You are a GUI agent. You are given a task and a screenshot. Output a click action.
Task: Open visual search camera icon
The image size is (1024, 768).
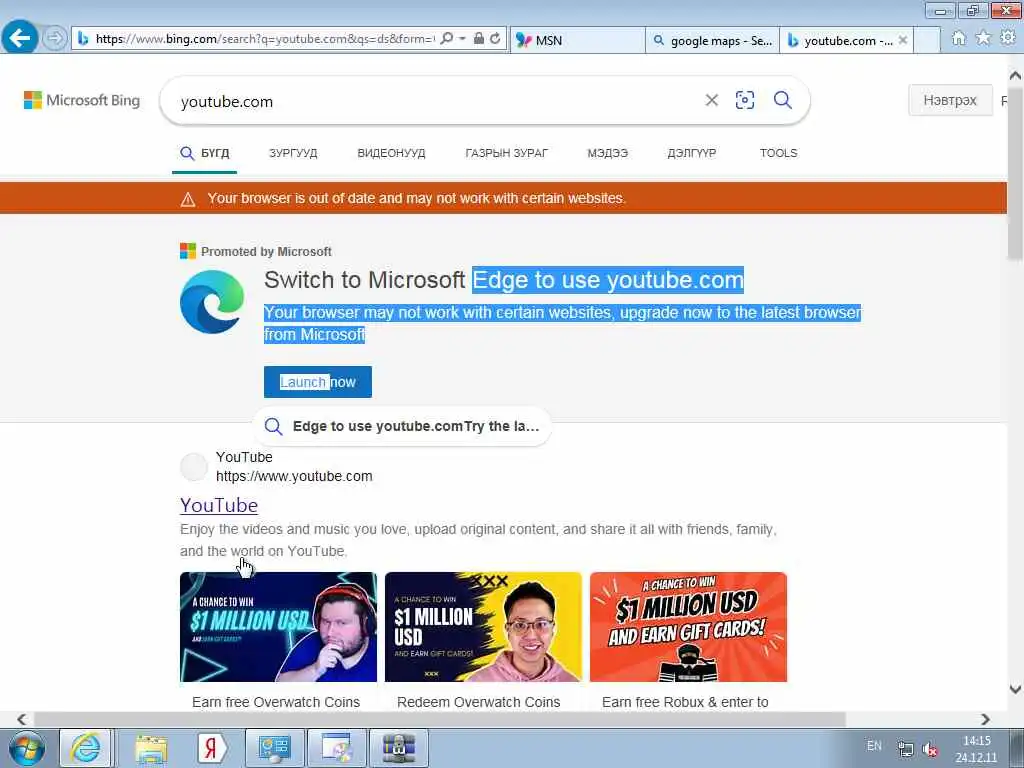[745, 100]
